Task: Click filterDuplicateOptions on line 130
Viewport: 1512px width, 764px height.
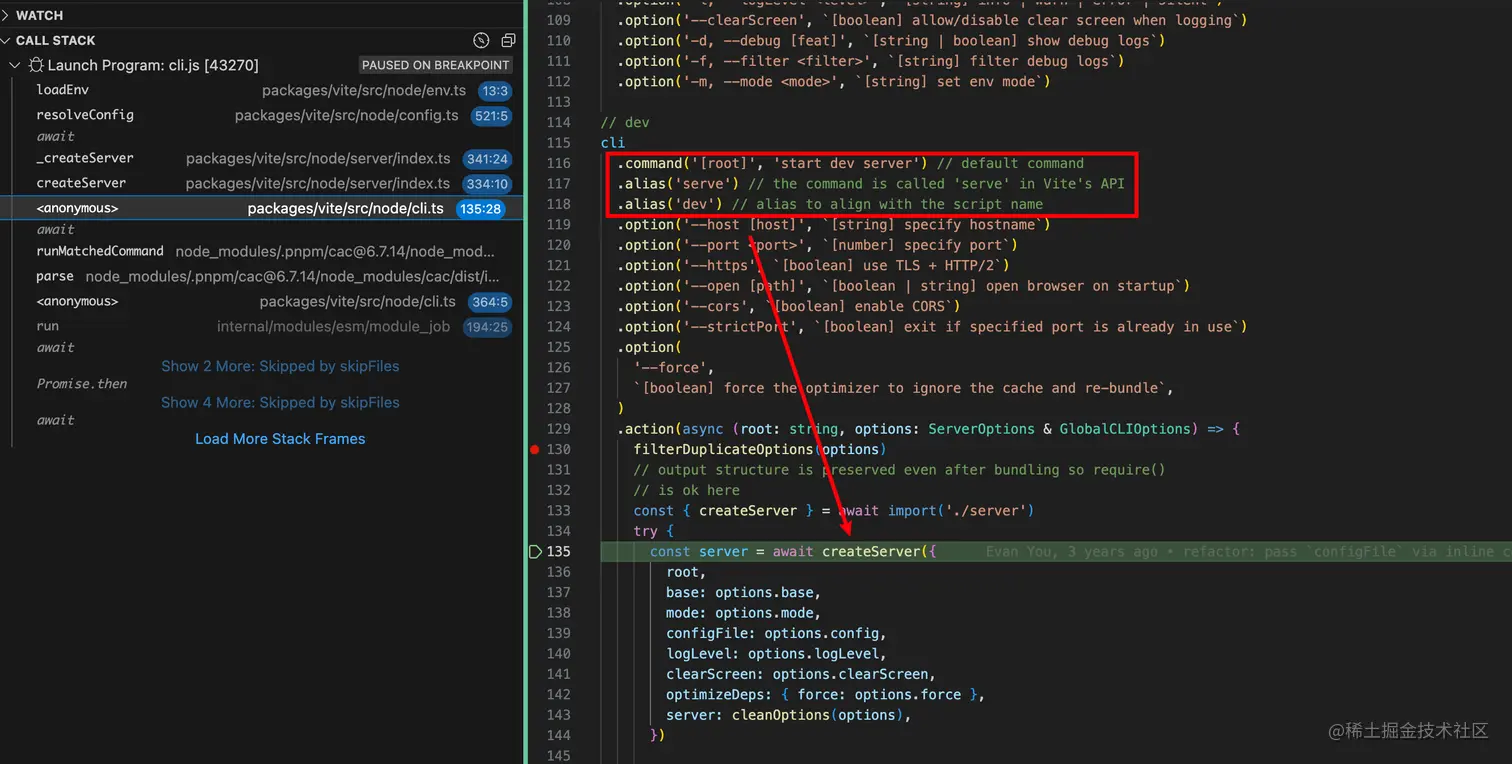Action: tap(724, 450)
